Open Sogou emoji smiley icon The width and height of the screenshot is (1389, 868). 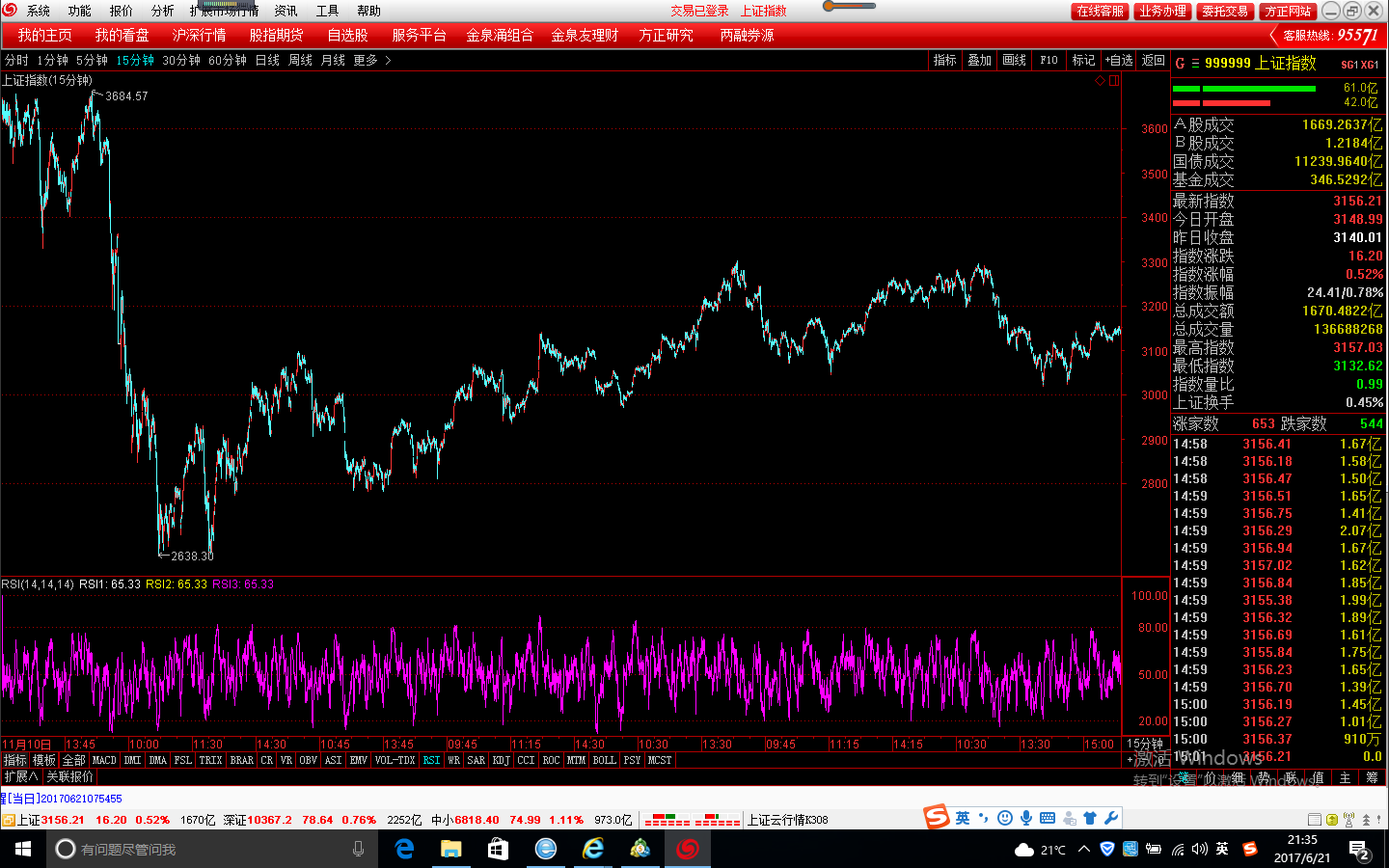(x=1005, y=818)
